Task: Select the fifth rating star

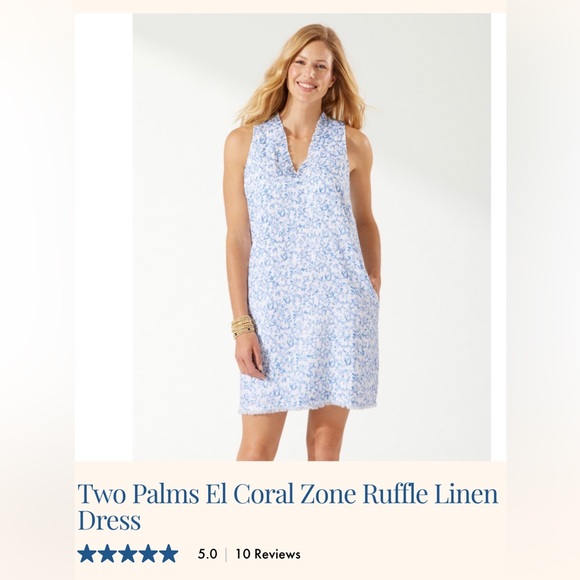Action: [x=169, y=554]
